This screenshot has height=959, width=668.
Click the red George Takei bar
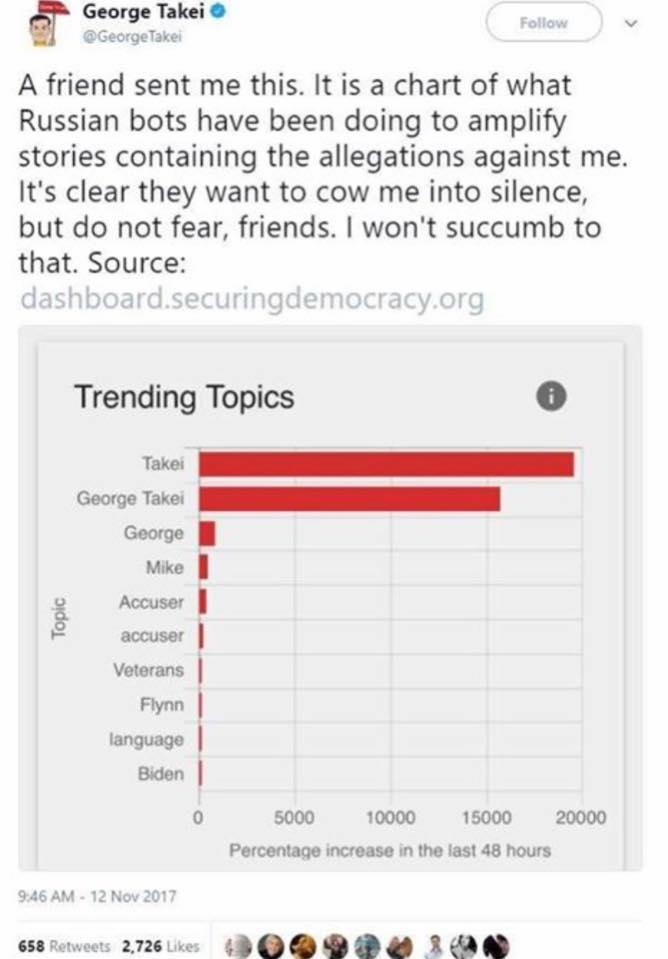[350, 499]
